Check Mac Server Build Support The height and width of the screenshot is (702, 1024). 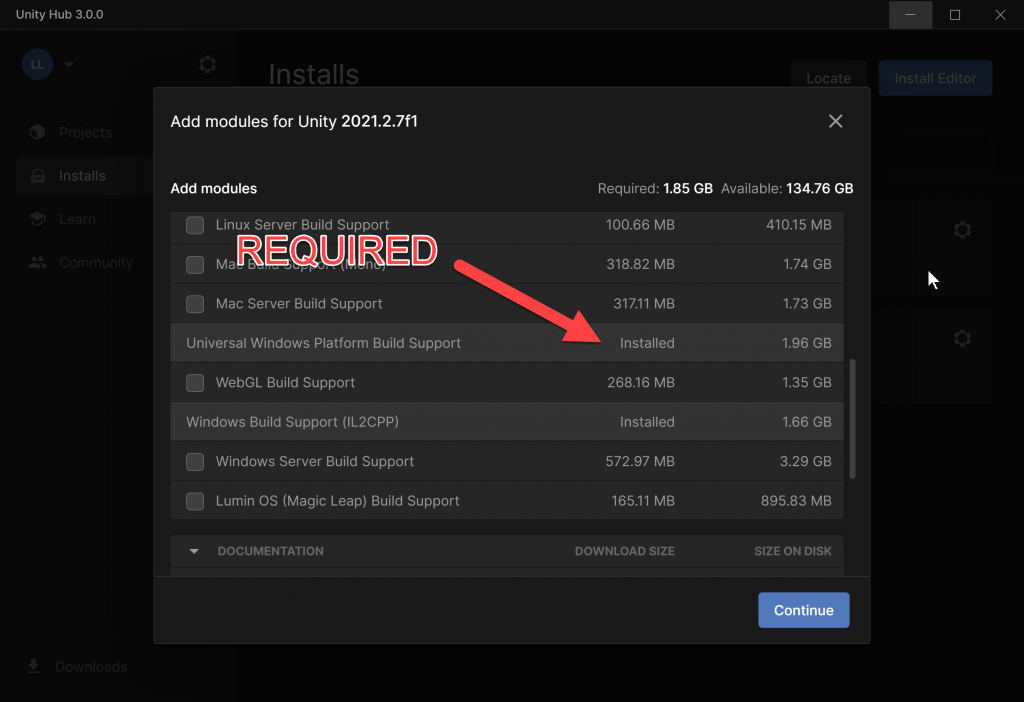[195, 304]
